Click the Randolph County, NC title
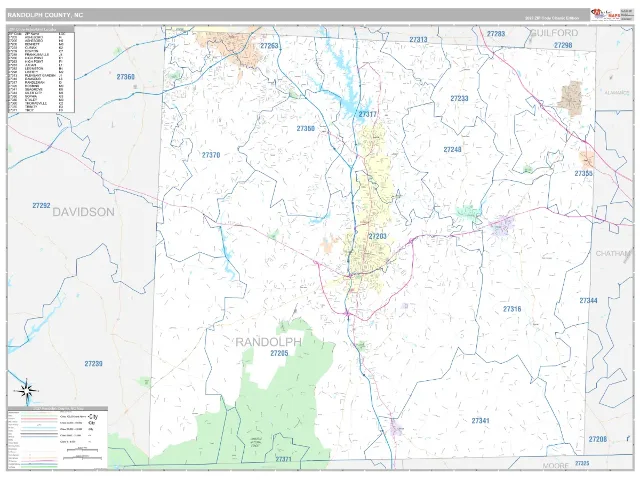 [45, 15]
